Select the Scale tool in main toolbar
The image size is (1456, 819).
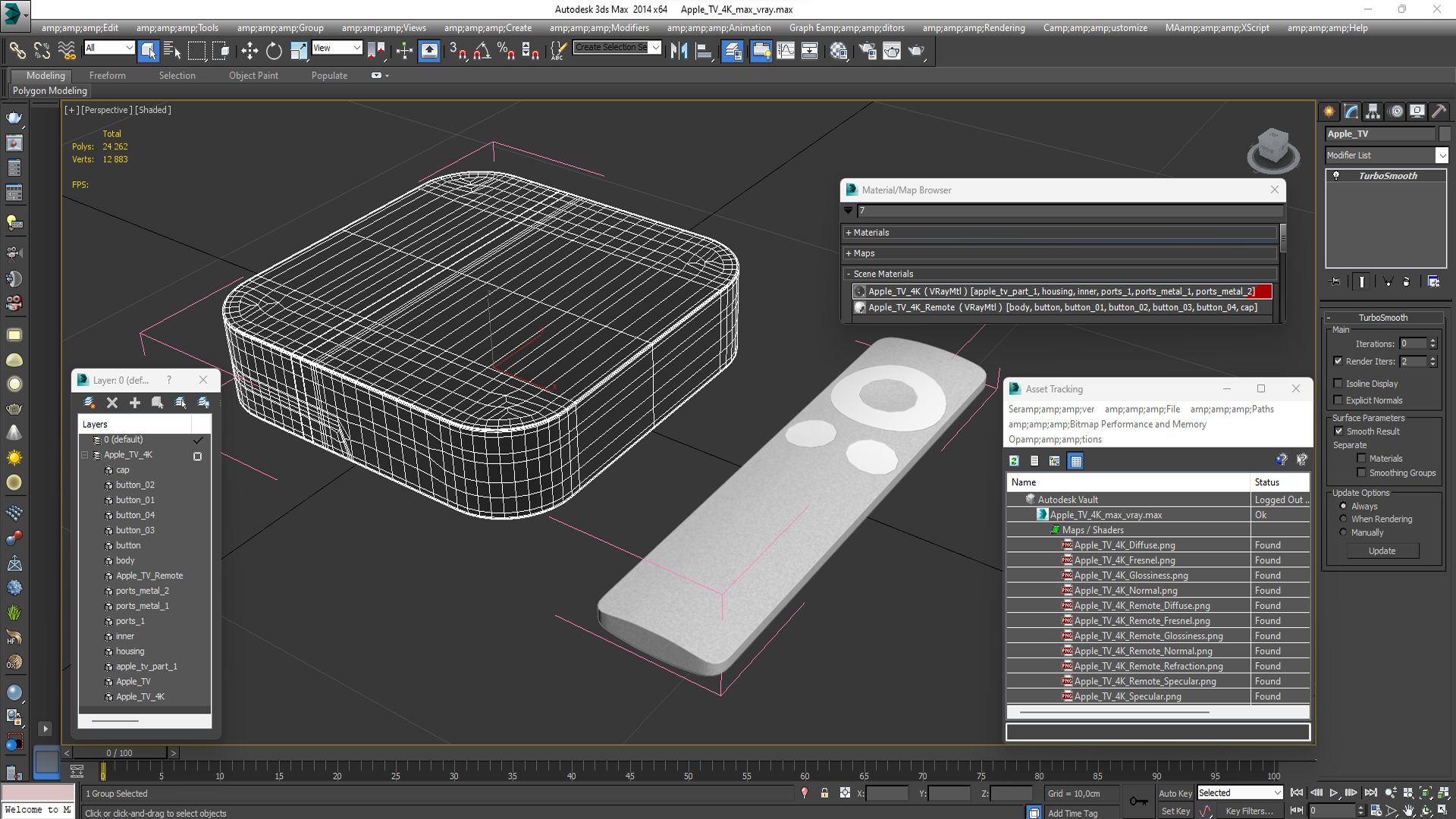299,51
